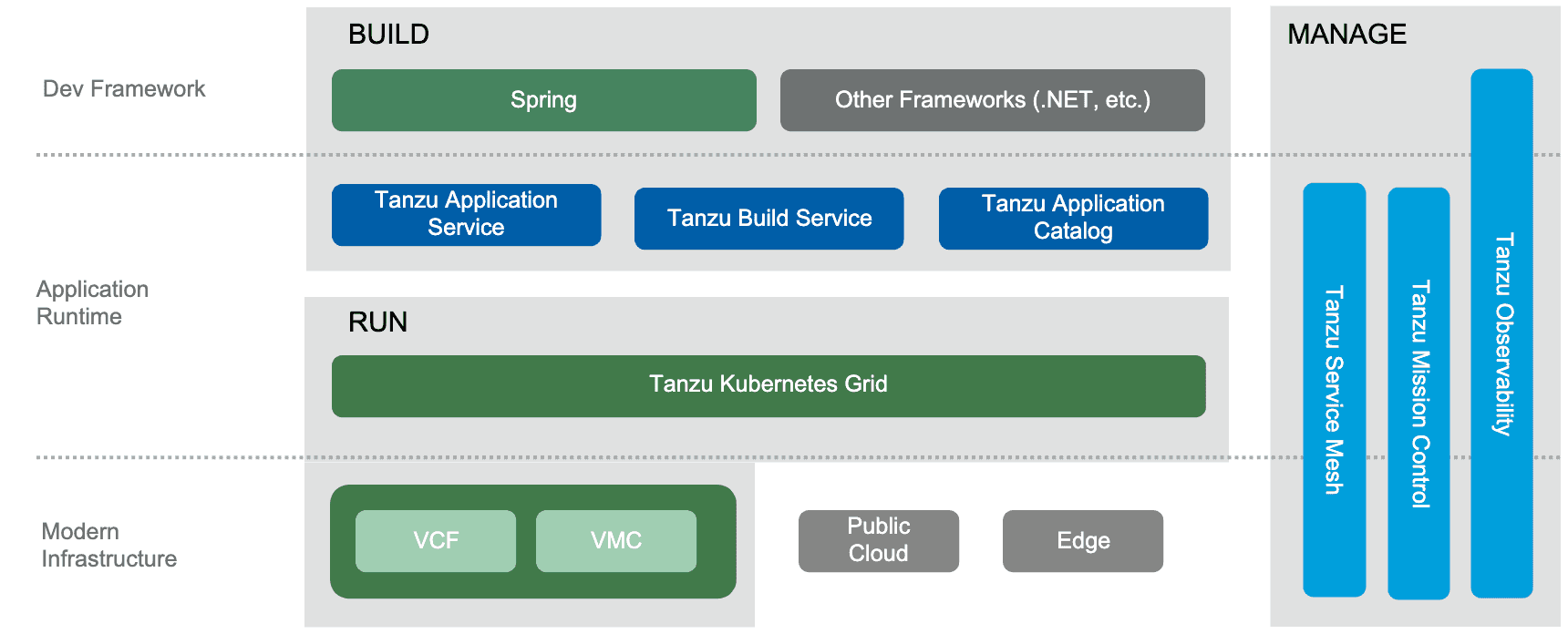Select Tanzu Application Catalog block

click(1074, 219)
